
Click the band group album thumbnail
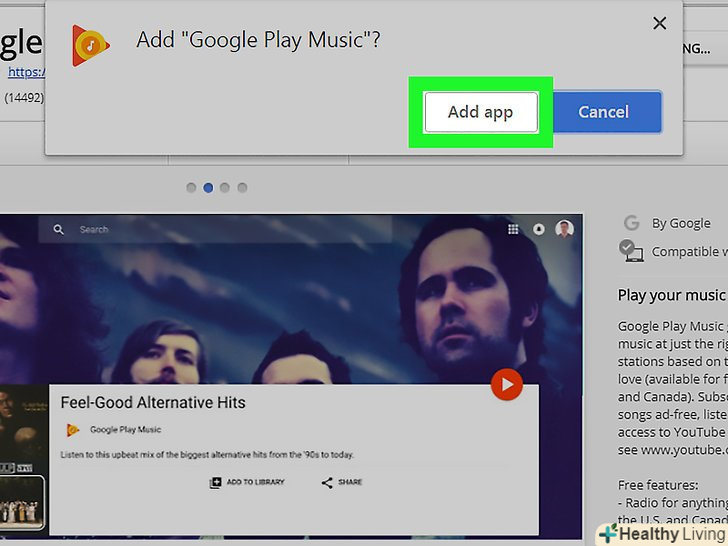[22, 502]
